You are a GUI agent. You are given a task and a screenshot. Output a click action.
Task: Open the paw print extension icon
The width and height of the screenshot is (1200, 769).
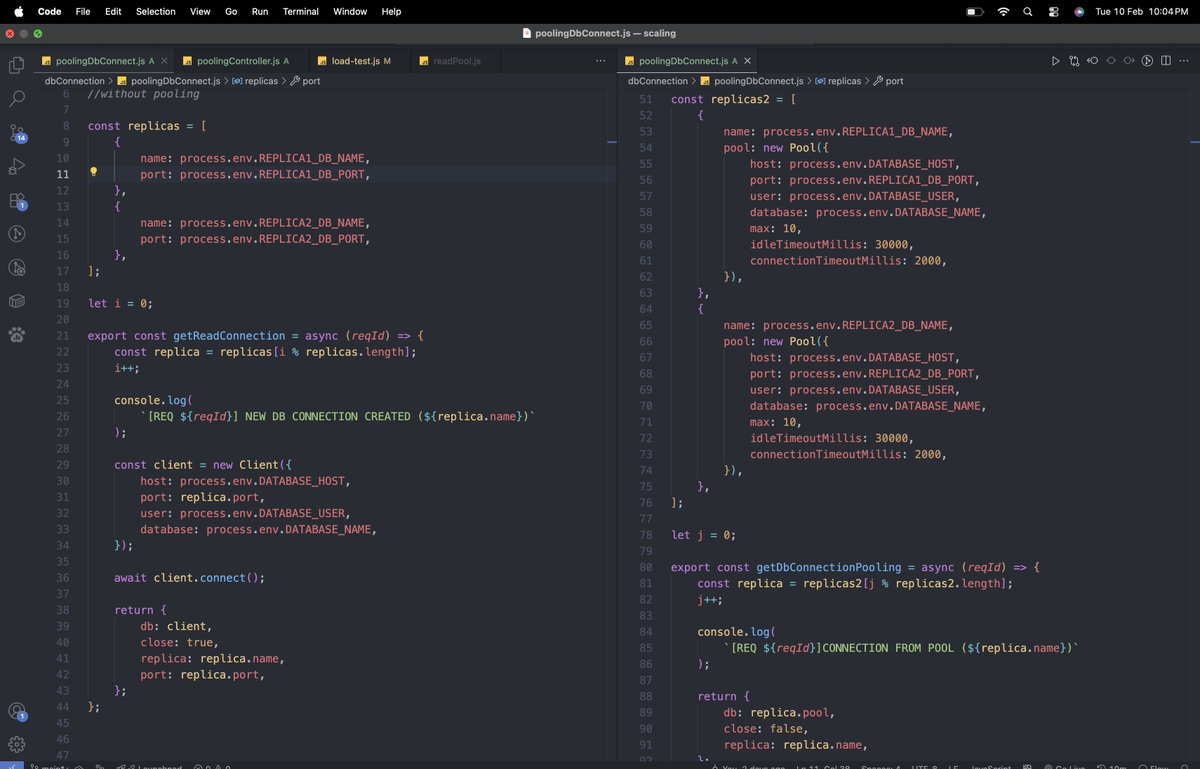pos(16,334)
